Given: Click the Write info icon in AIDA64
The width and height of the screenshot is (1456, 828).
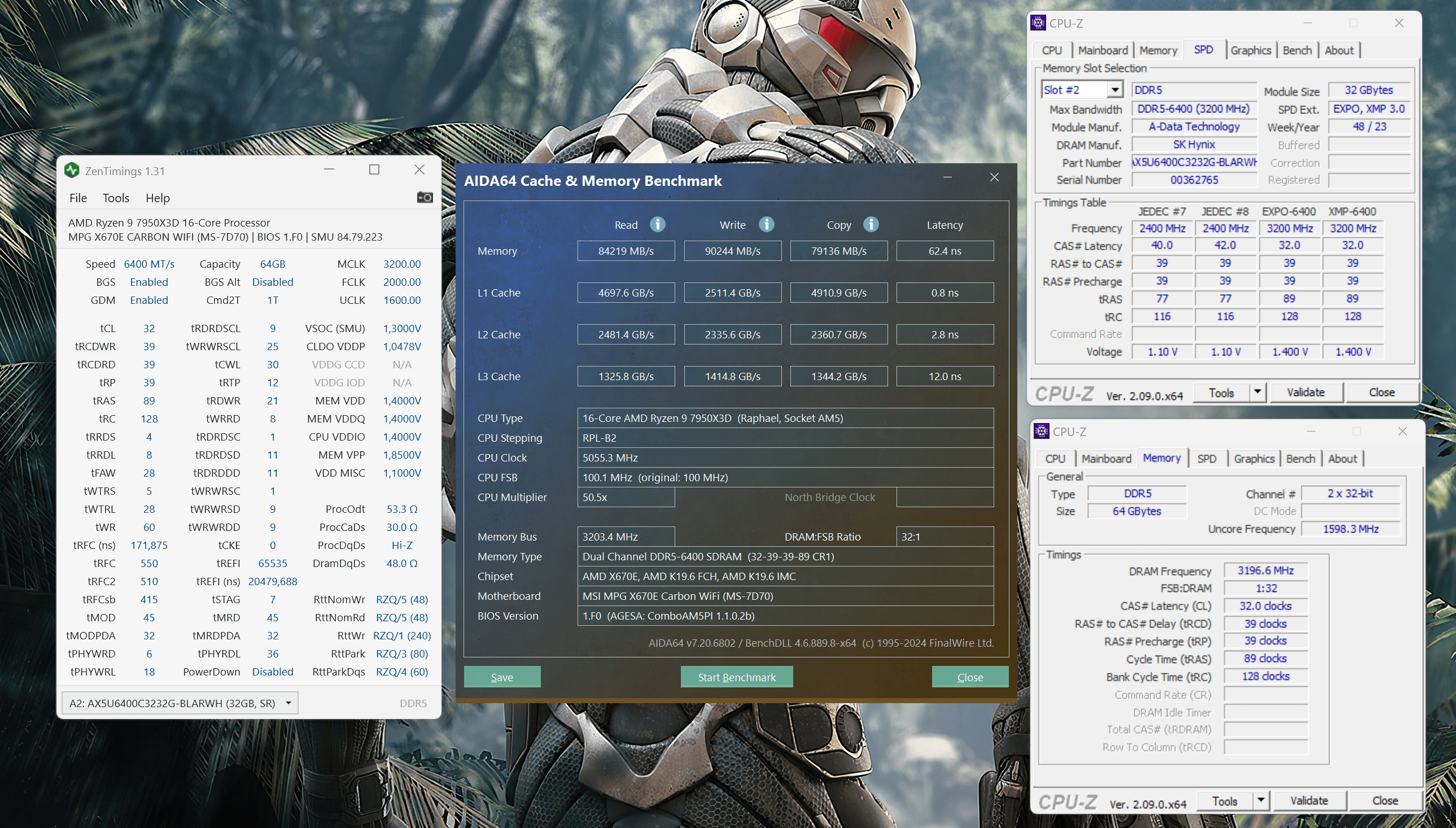Looking at the screenshot, I should (766, 225).
